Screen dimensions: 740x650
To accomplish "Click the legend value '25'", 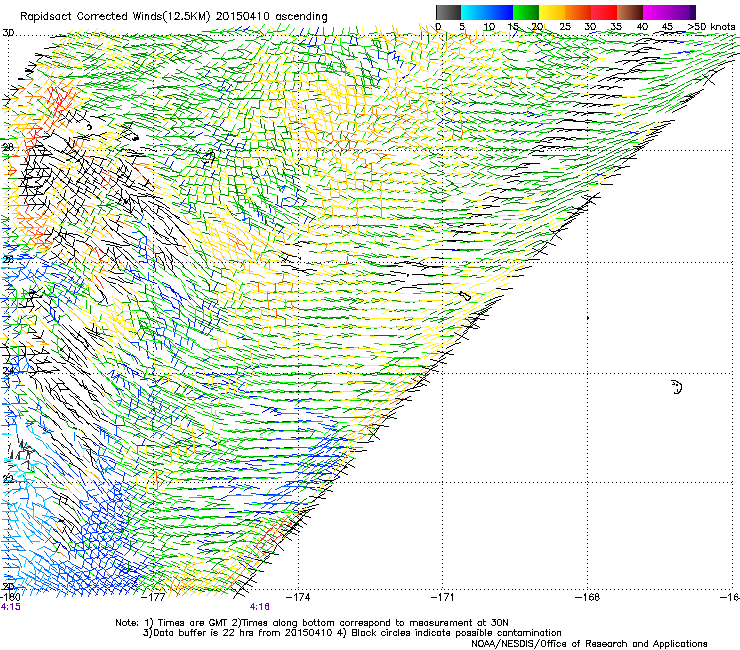I will 565,26.
